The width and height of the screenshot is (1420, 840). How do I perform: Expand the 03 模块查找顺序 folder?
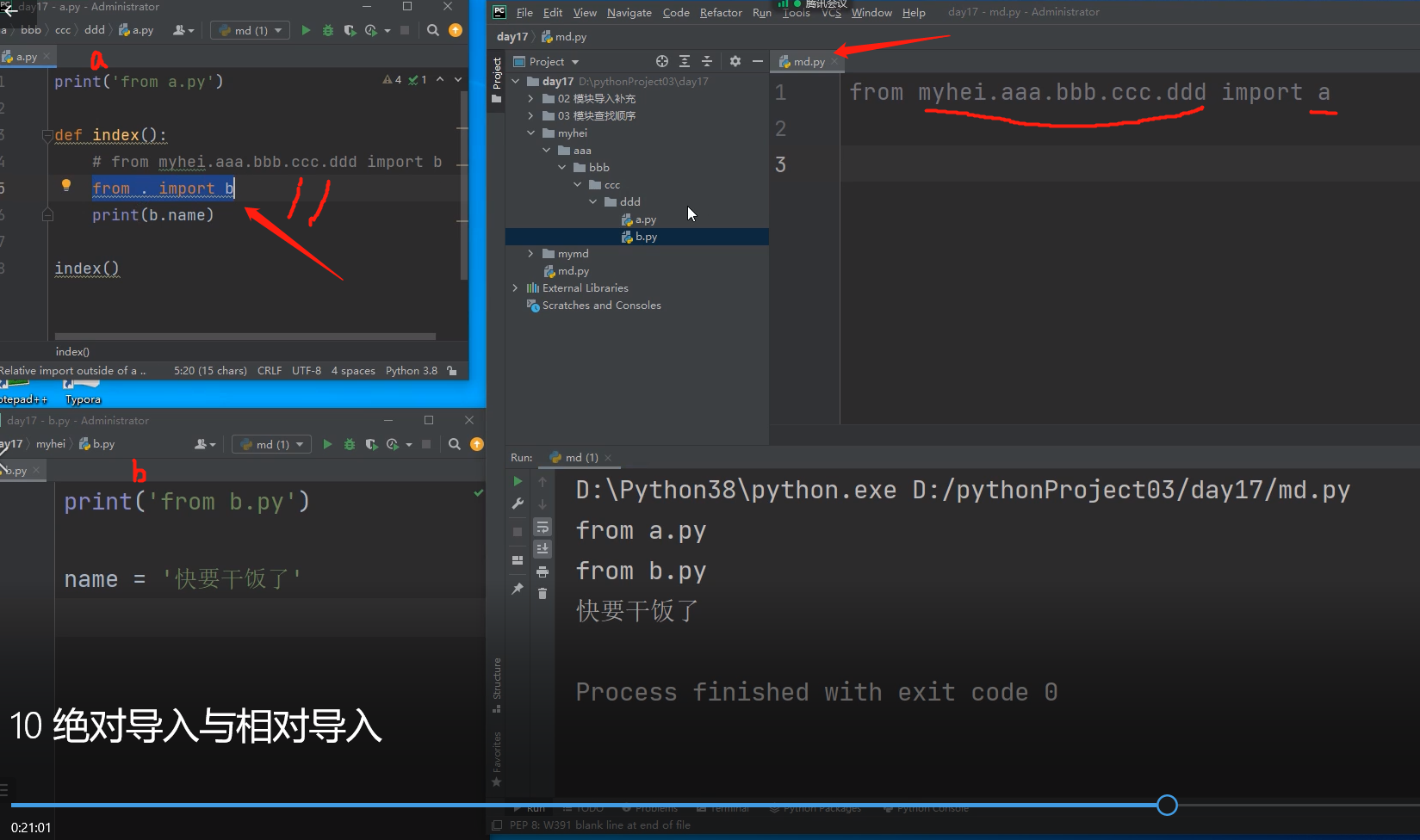[x=531, y=116]
